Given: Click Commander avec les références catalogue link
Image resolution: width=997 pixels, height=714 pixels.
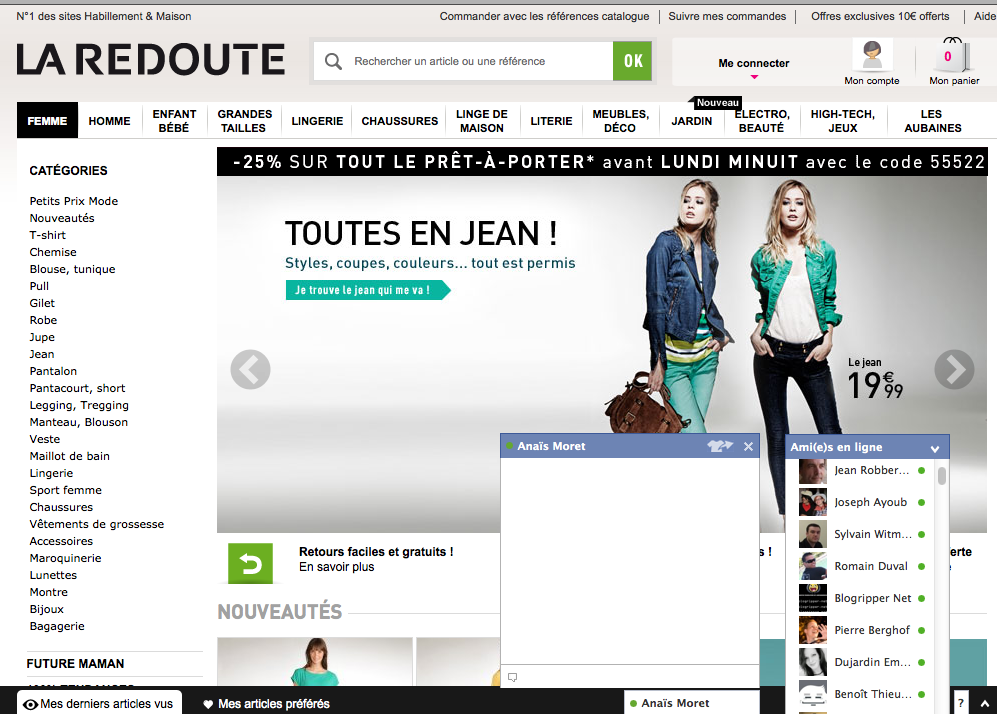Looking at the screenshot, I should (544, 17).
